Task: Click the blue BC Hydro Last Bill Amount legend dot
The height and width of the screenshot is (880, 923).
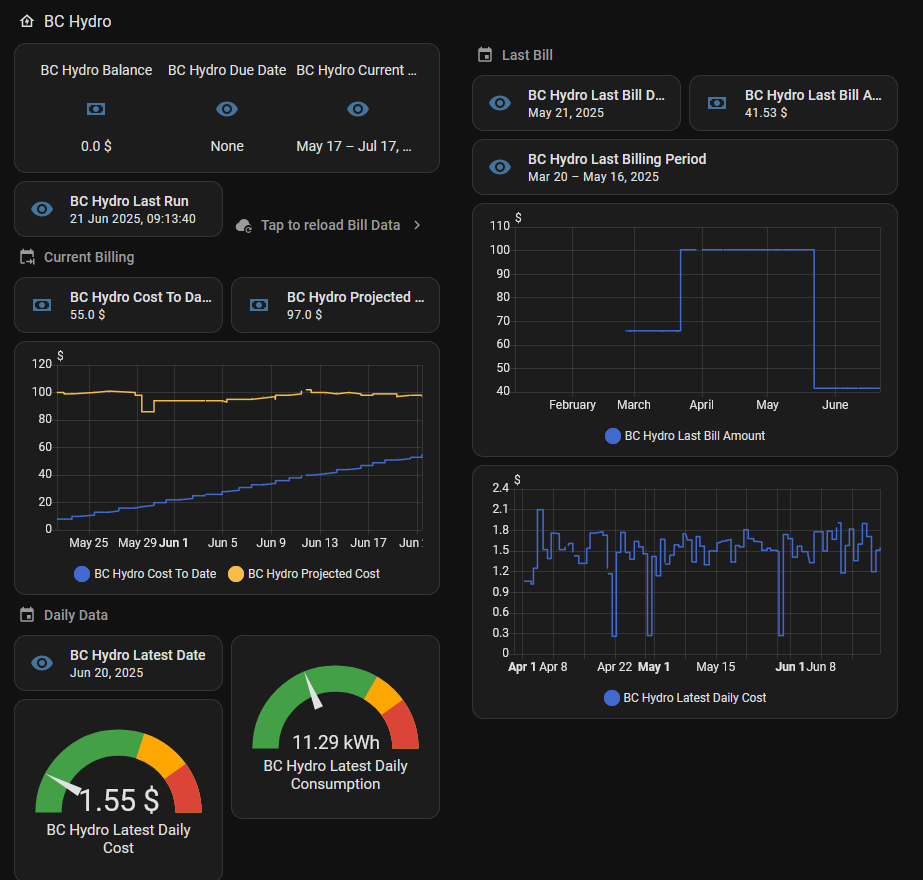Action: 613,436
